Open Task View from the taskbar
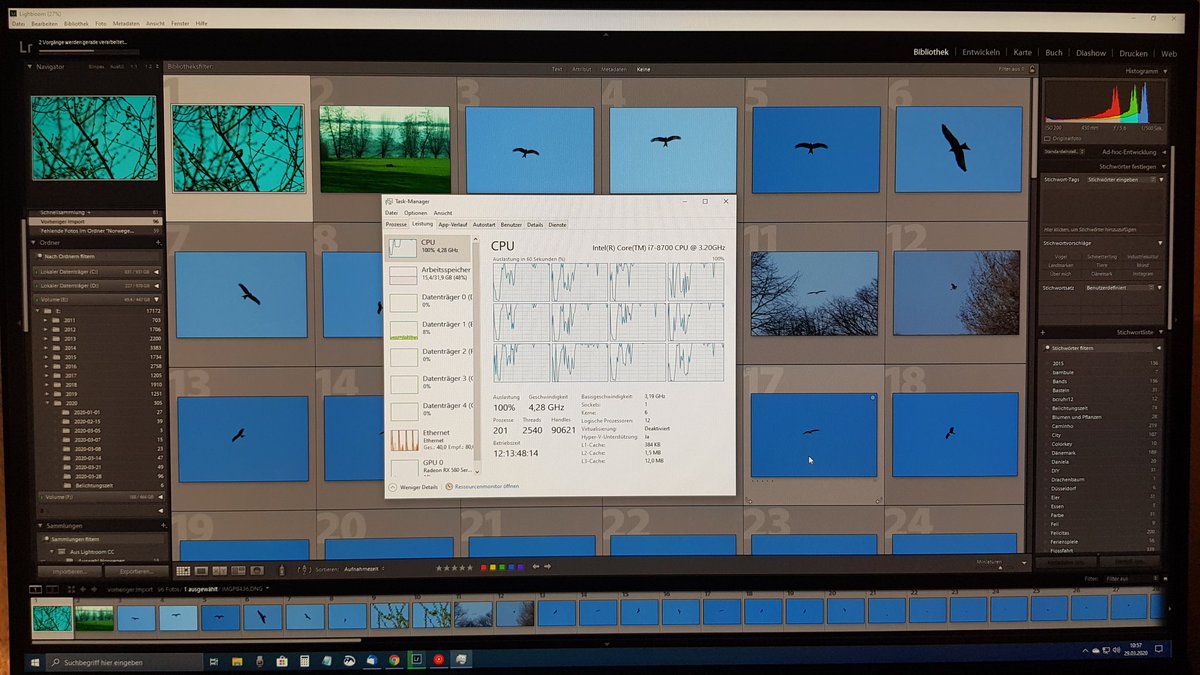This screenshot has width=1200, height=675. 214,662
